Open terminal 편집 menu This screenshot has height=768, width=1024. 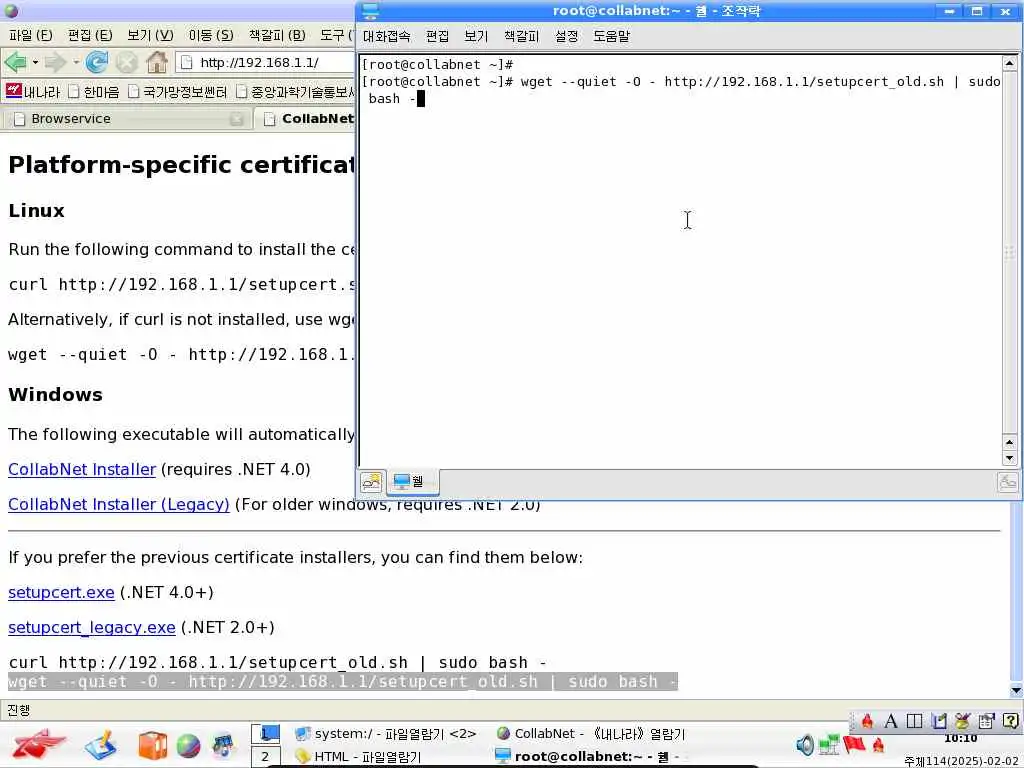coord(437,37)
